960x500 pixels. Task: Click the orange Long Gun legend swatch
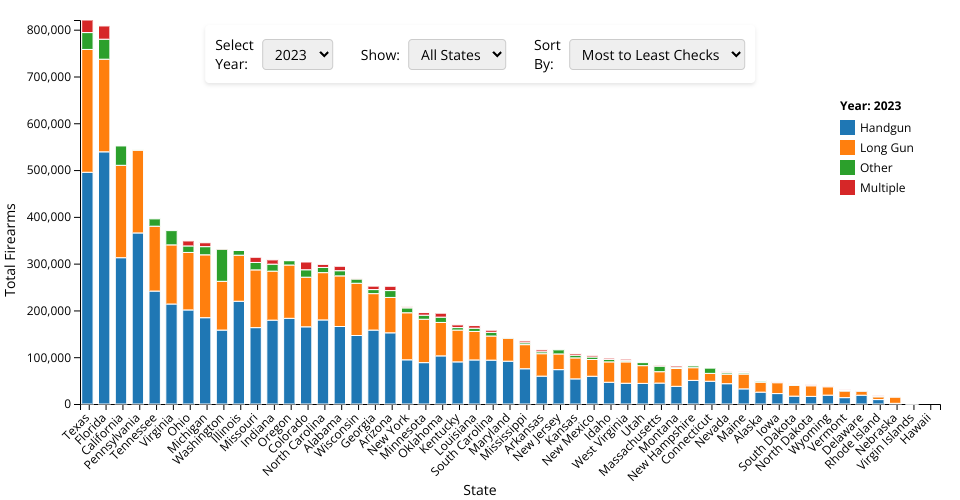pos(848,148)
